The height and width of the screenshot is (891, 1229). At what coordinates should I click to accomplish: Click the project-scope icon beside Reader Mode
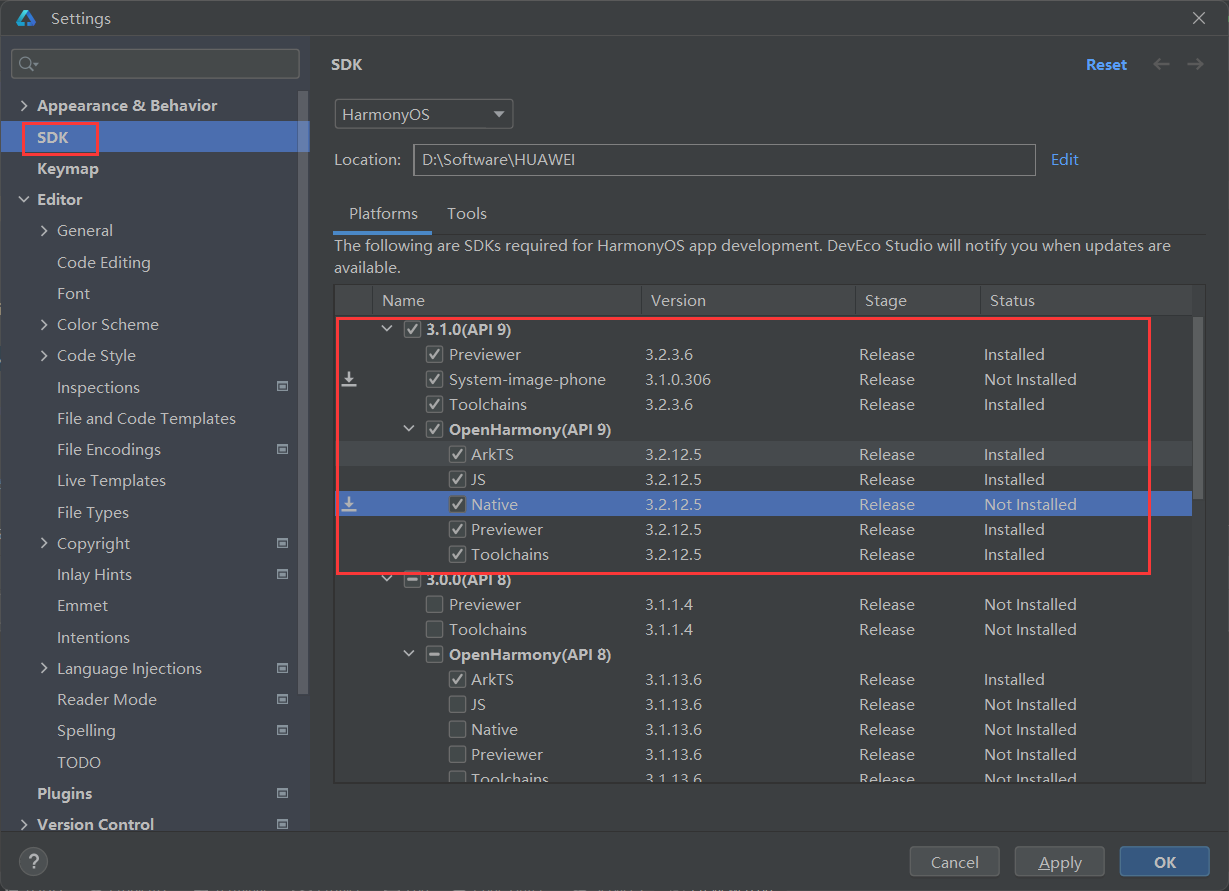pyautogui.click(x=282, y=699)
